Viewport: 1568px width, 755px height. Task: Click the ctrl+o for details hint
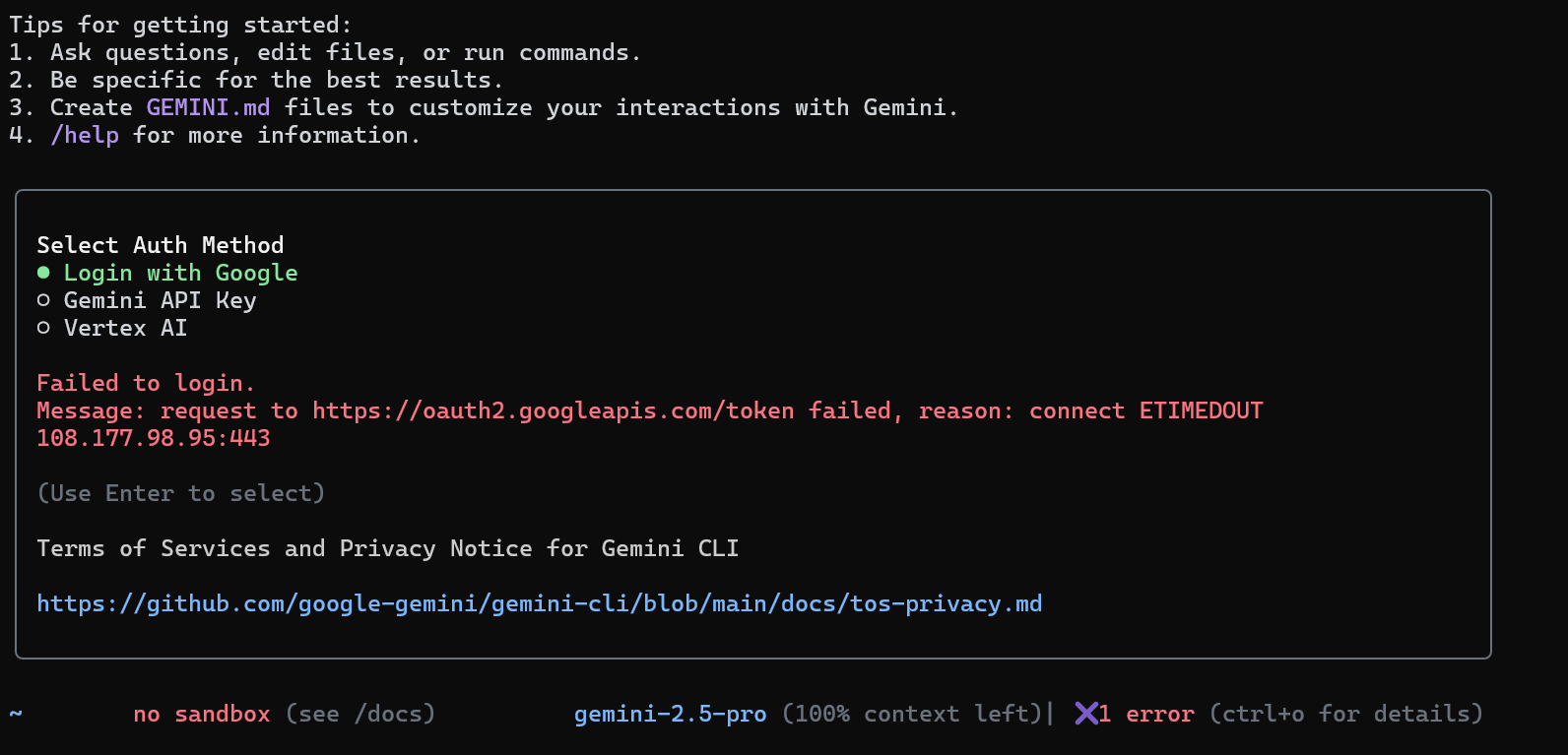pos(1345,714)
